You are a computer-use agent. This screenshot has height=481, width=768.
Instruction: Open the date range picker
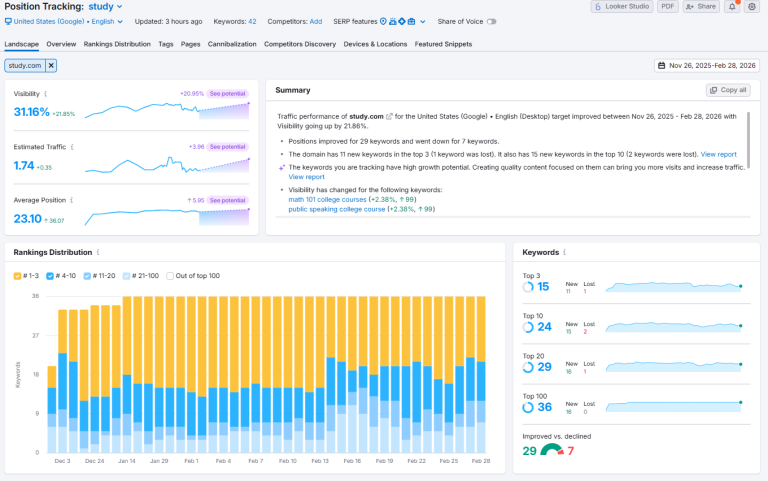coord(706,65)
